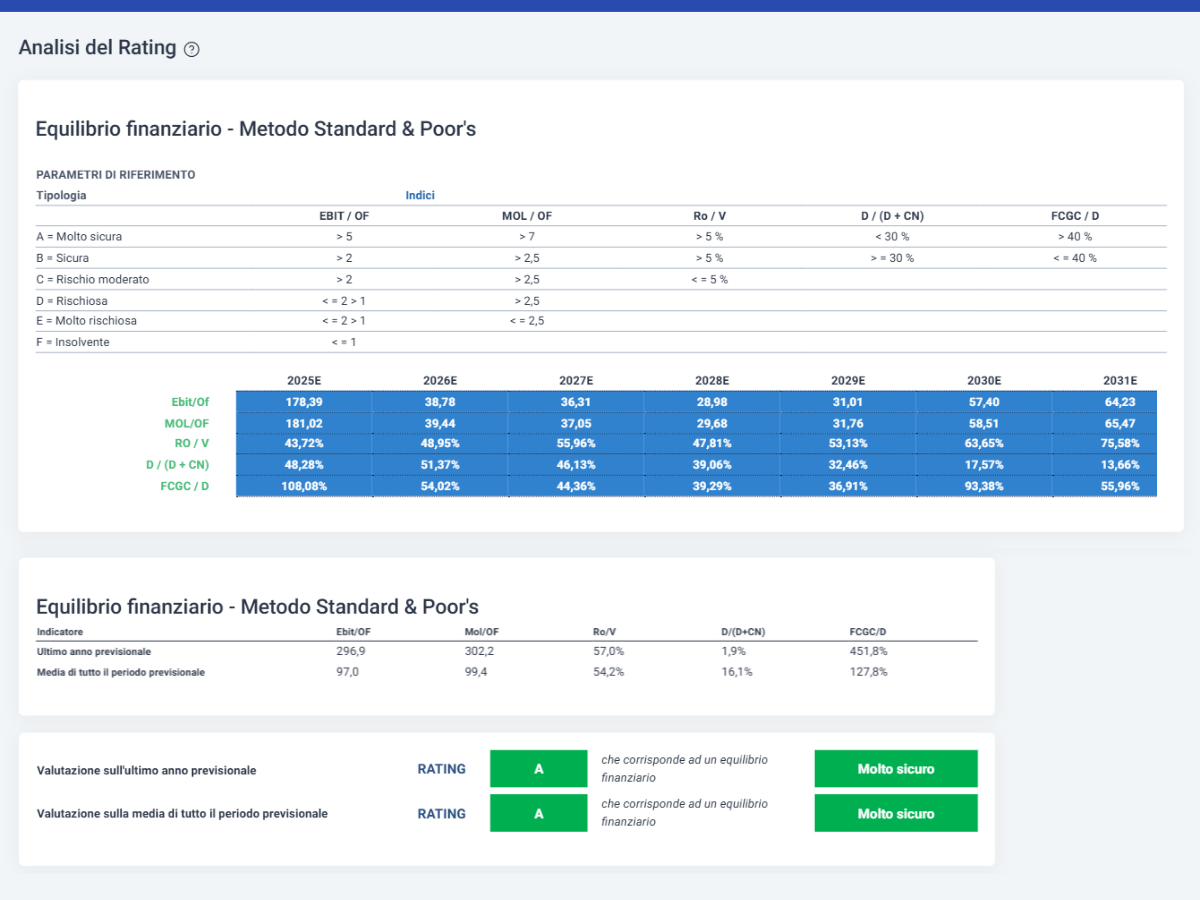Click the MOL/OF 2028E cell 29,68

(x=712, y=423)
